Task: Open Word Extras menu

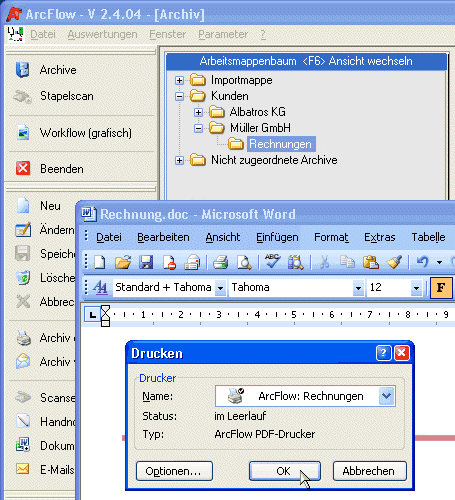Action: [380, 237]
